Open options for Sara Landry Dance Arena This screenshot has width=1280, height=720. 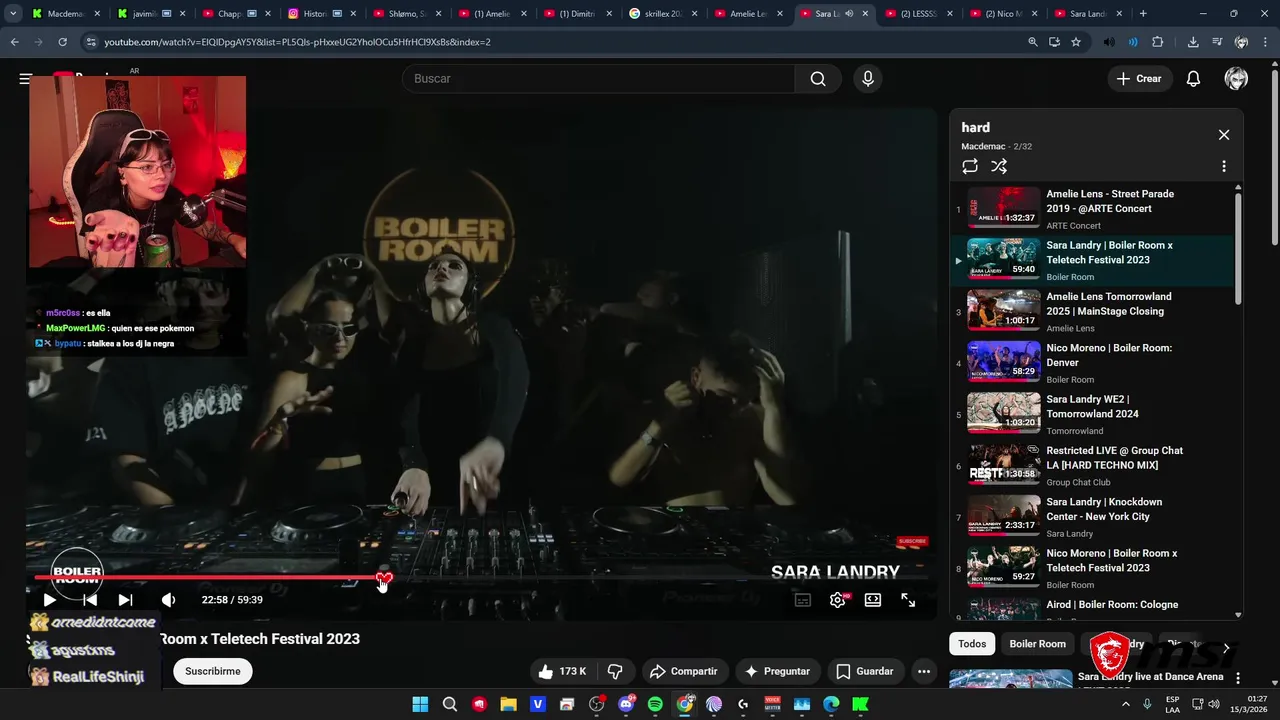click(x=1238, y=678)
